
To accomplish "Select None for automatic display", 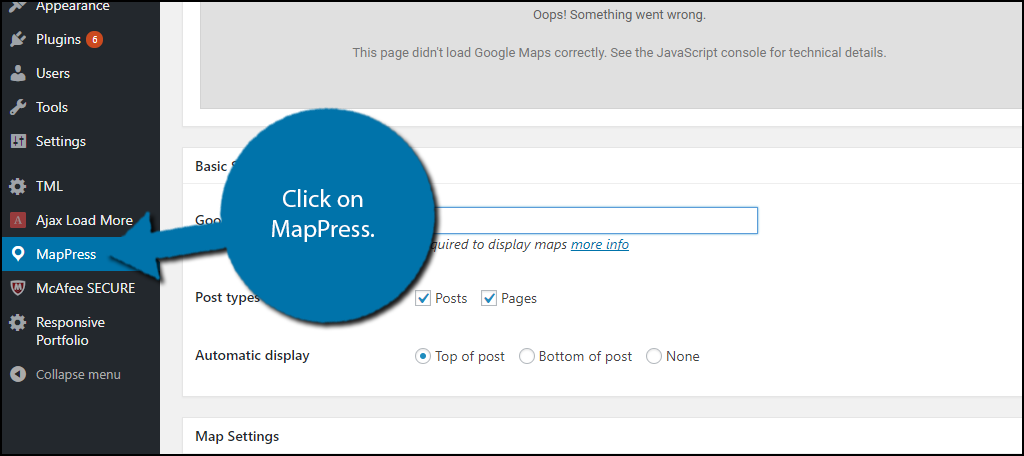I will tap(654, 357).
